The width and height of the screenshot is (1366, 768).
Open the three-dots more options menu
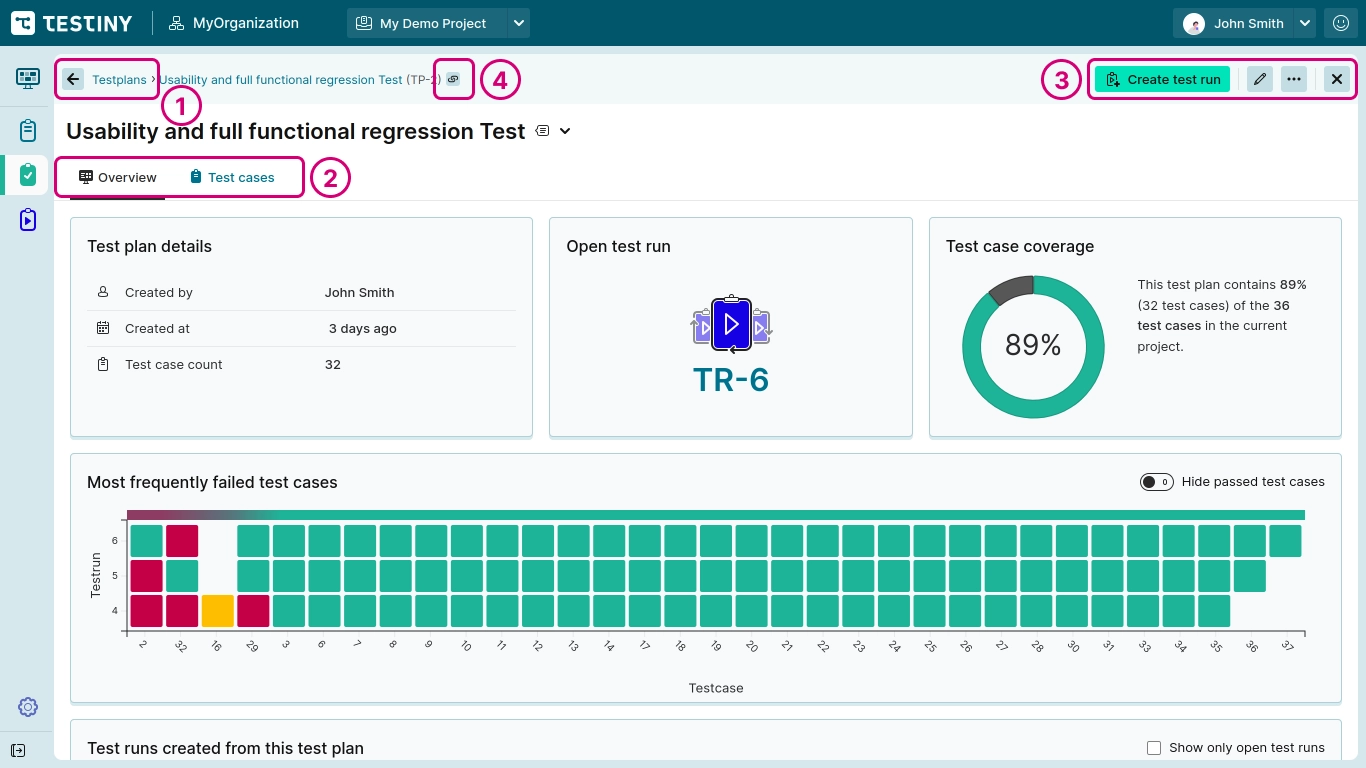point(1294,79)
